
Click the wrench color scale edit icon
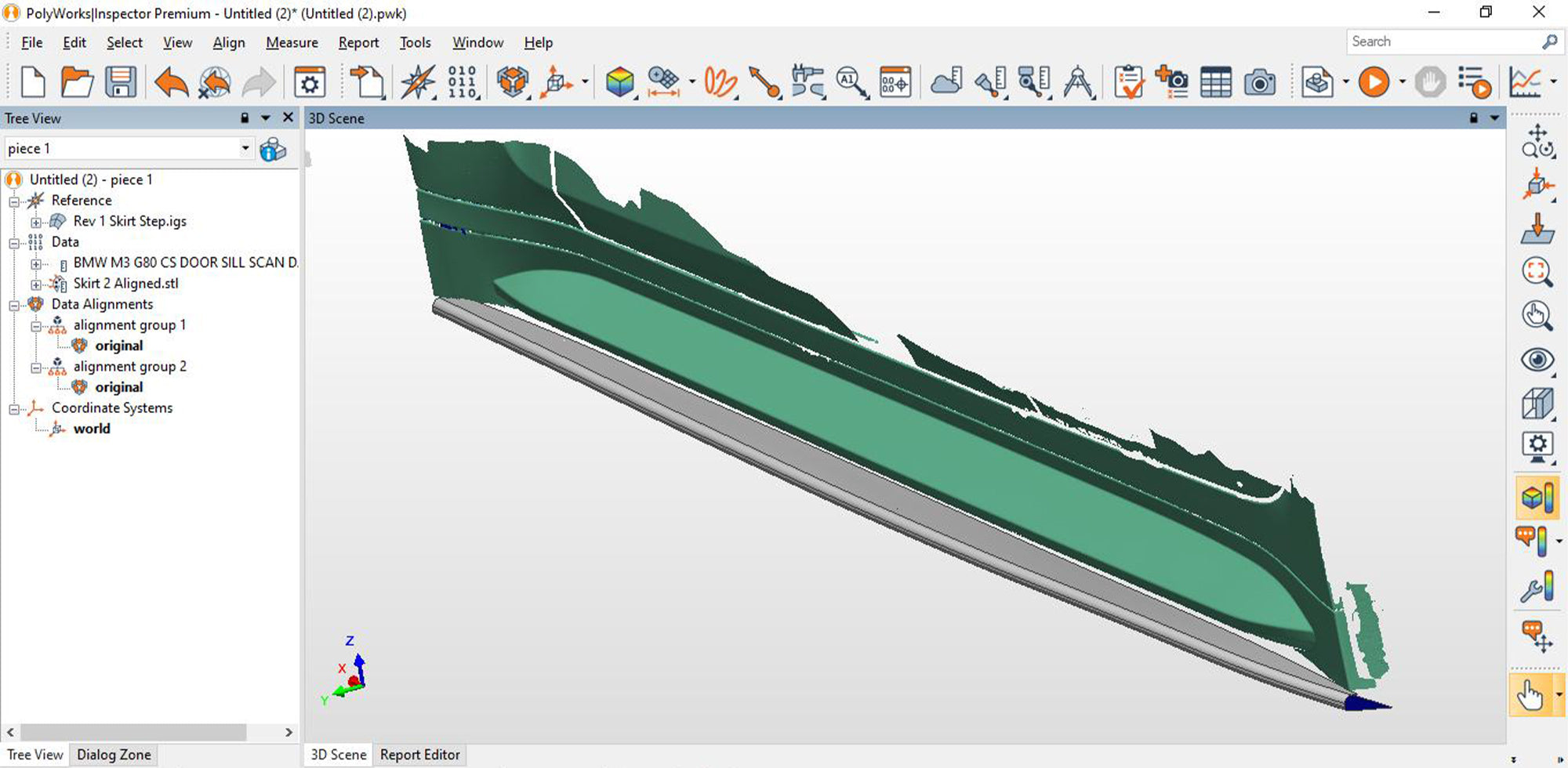[x=1537, y=587]
